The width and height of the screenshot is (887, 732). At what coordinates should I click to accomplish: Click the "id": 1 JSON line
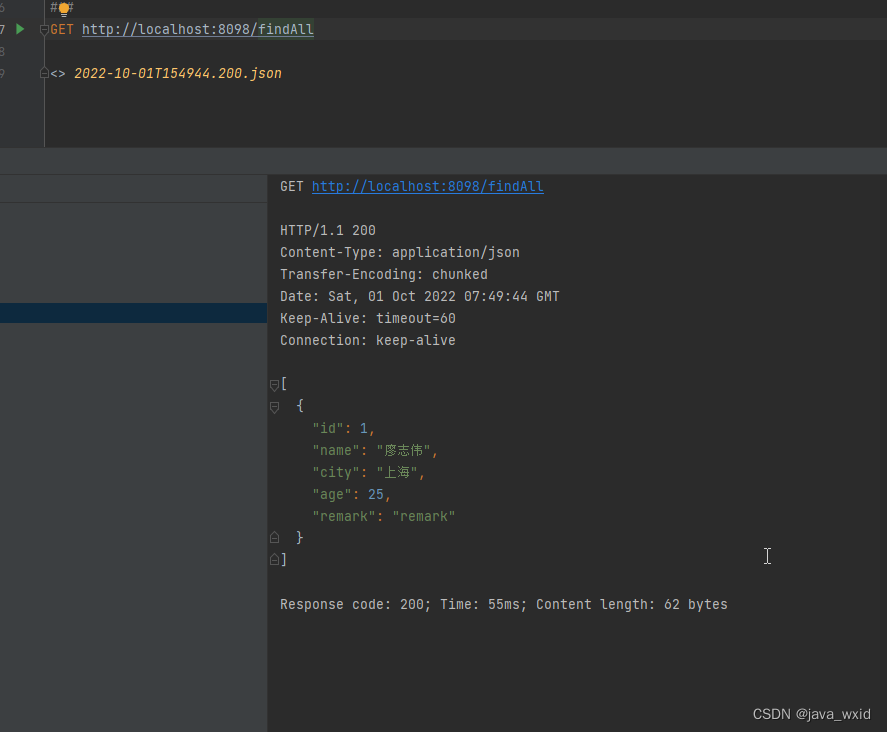343,428
